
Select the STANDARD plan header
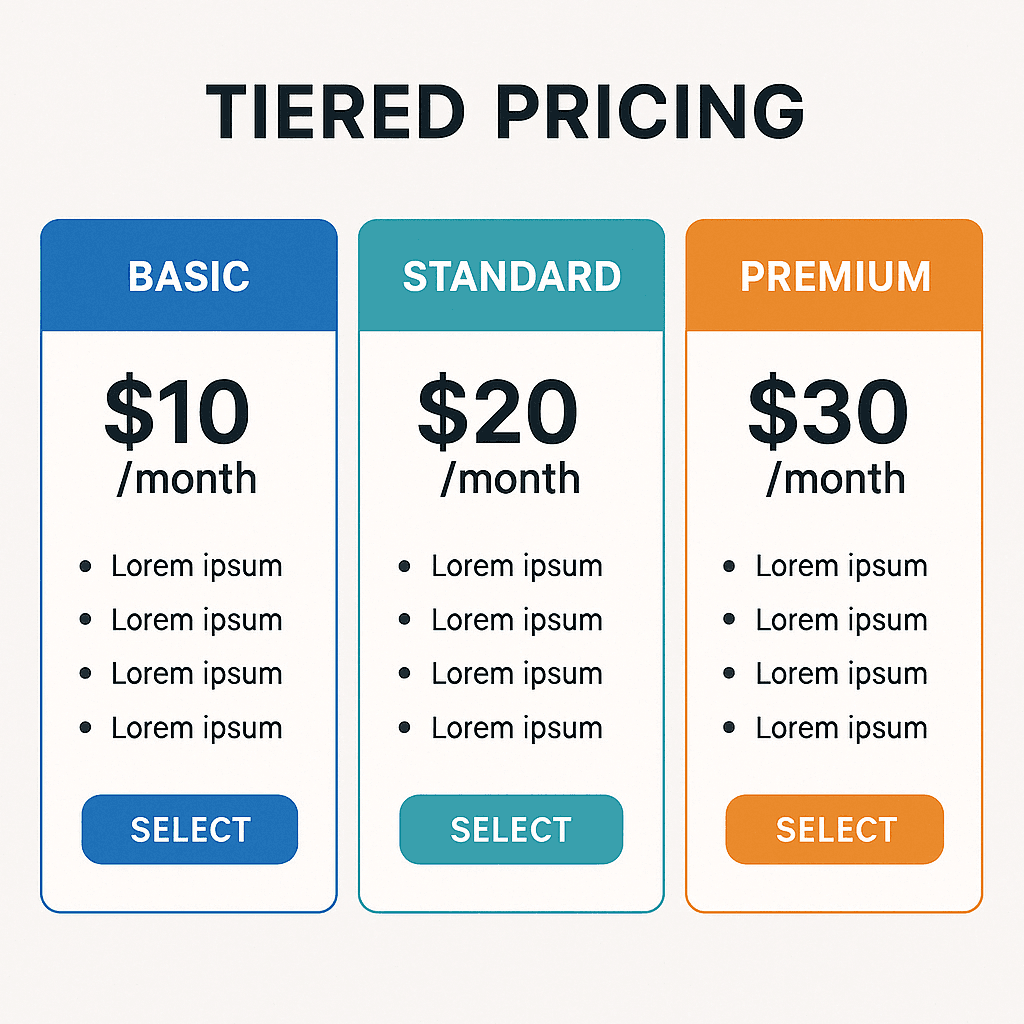click(511, 276)
